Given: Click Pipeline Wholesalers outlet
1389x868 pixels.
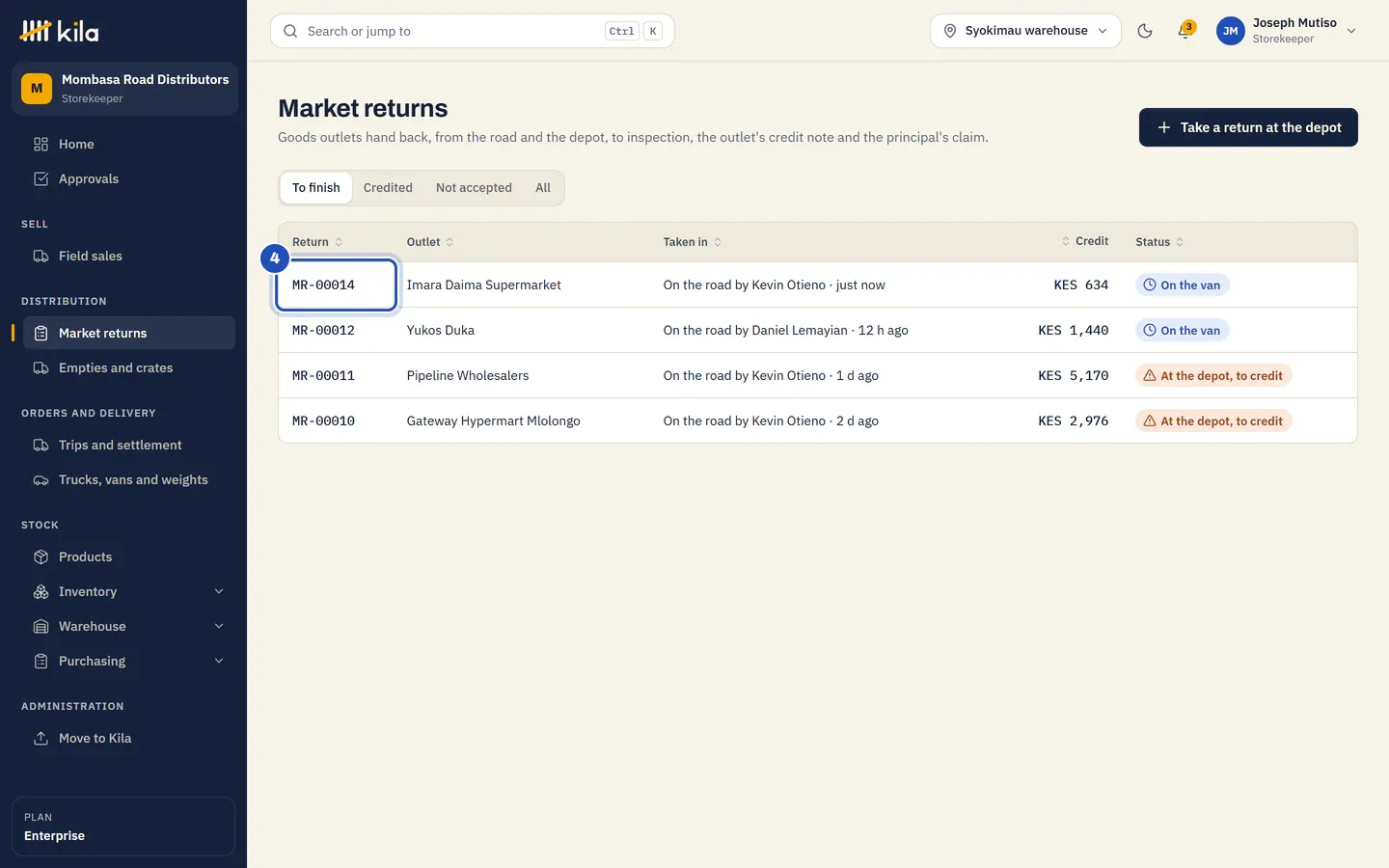Looking at the screenshot, I should tap(467, 375).
